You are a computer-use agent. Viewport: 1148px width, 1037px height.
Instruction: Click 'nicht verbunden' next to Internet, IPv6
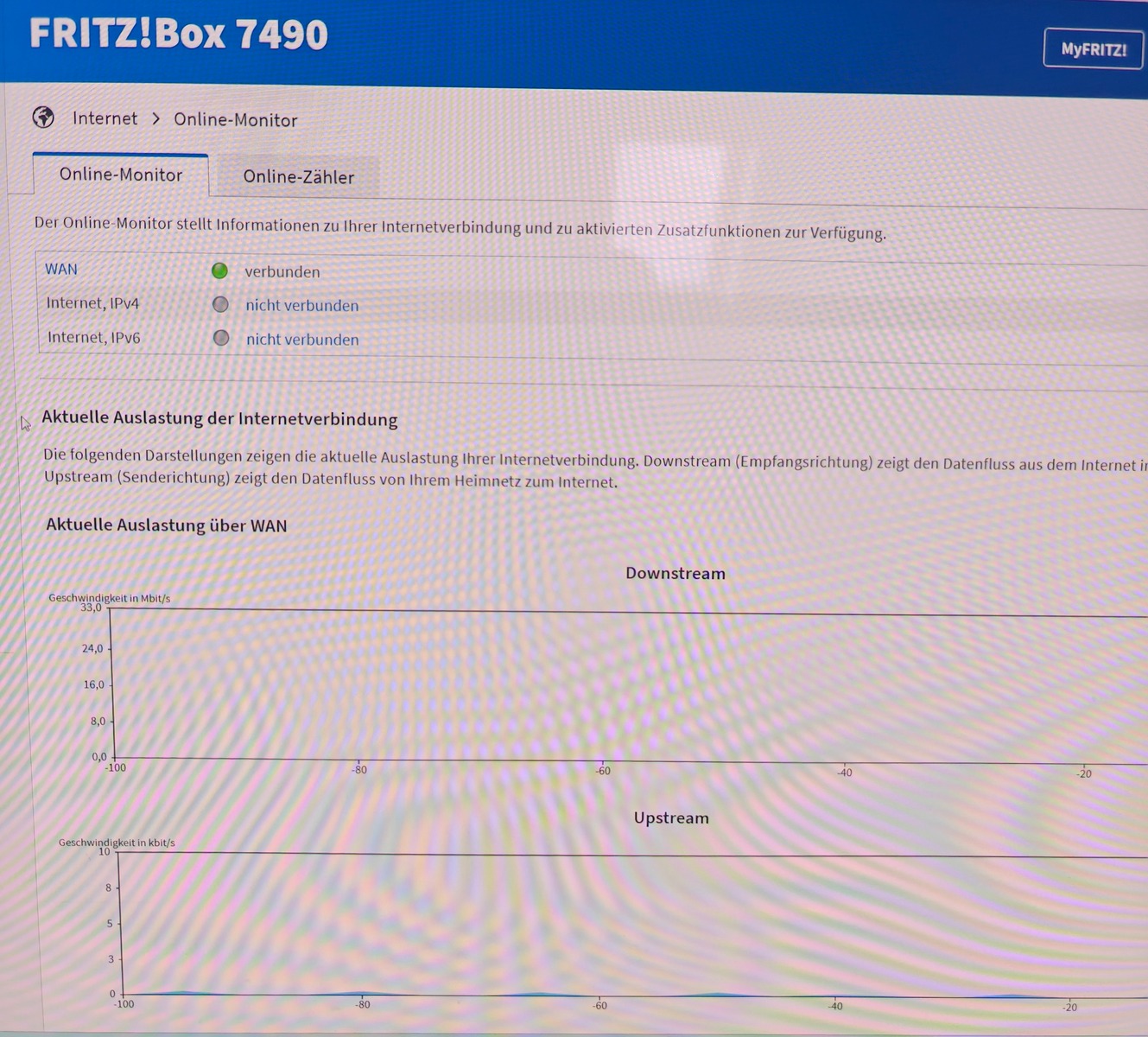coord(302,340)
